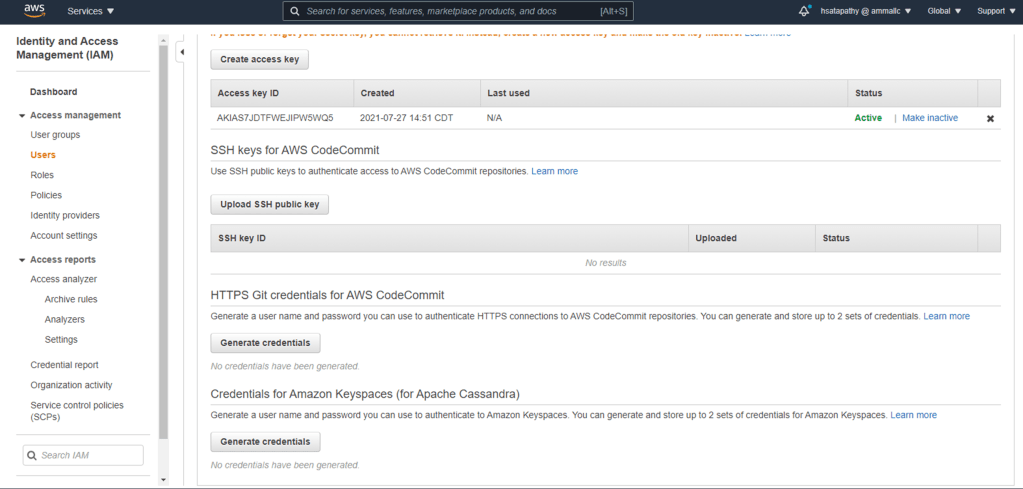This screenshot has width=1023, height=489.
Task: Click the Create access key button
Action: click(259, 59)
